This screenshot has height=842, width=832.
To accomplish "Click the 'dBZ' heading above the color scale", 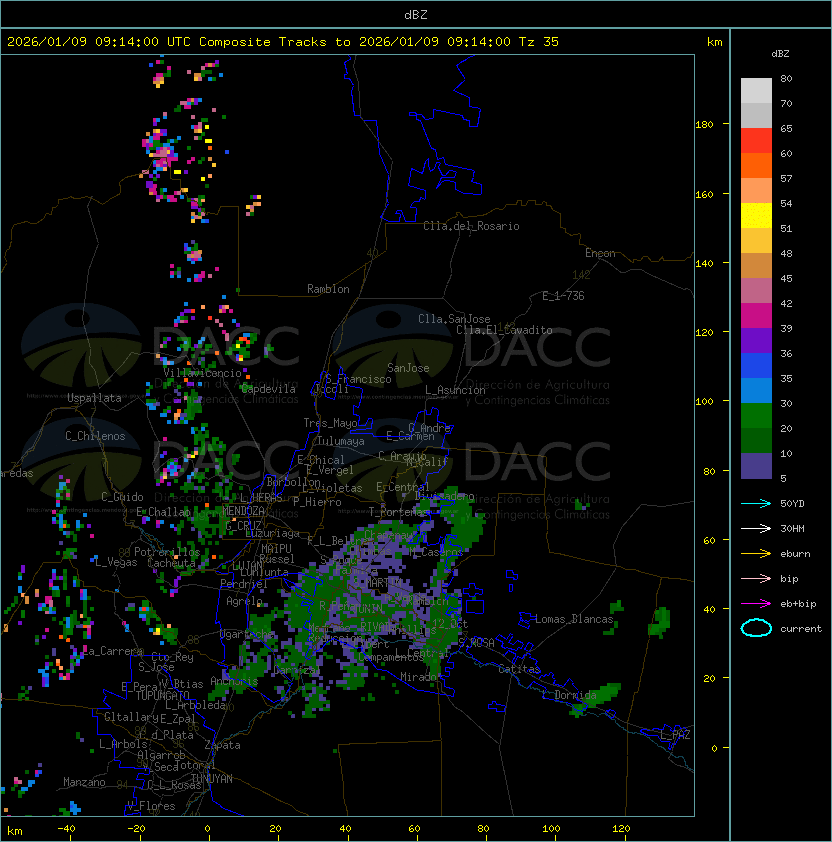I will 780,54.
